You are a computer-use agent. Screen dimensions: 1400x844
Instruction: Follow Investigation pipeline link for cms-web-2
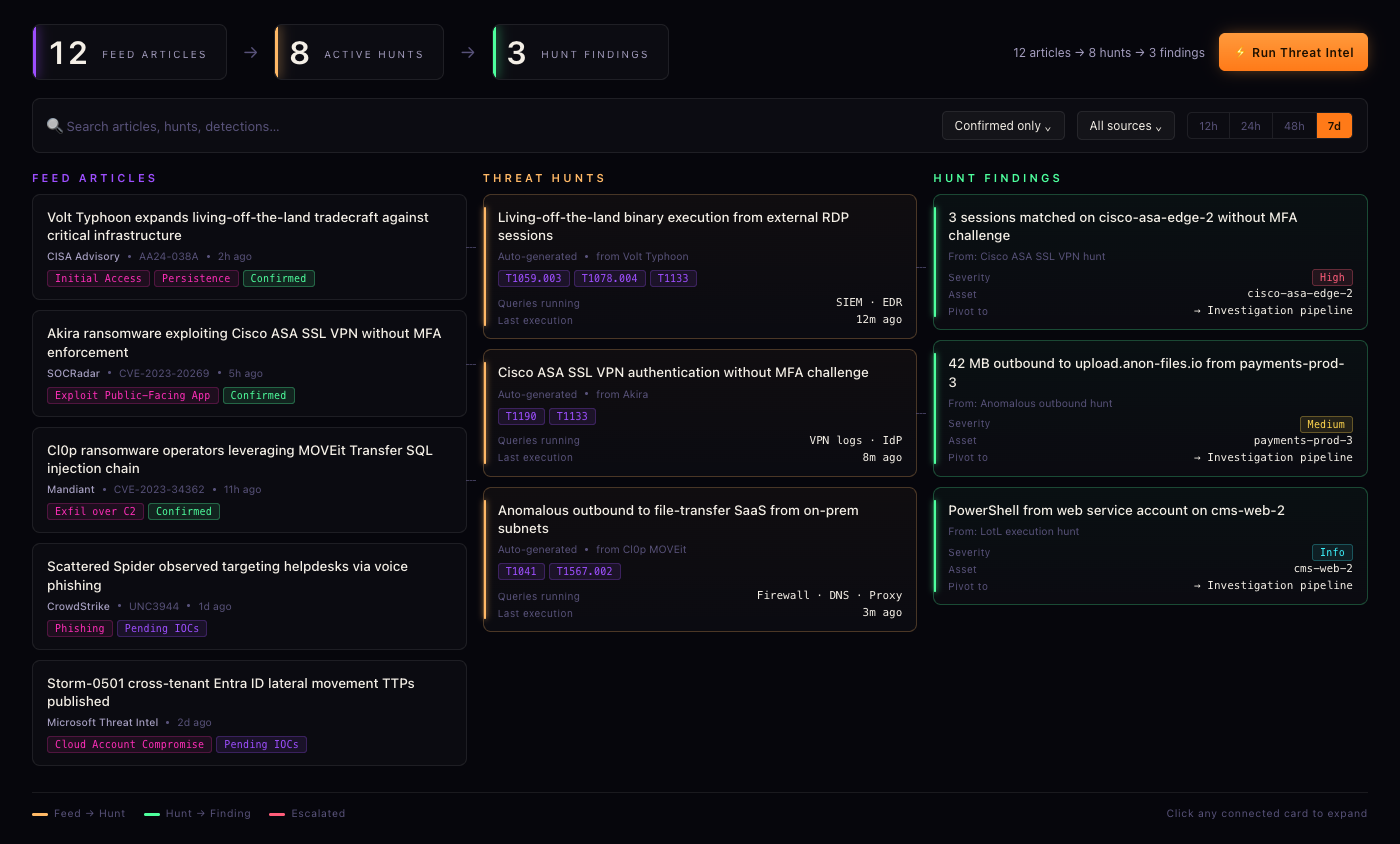(x=1273, y=585)
